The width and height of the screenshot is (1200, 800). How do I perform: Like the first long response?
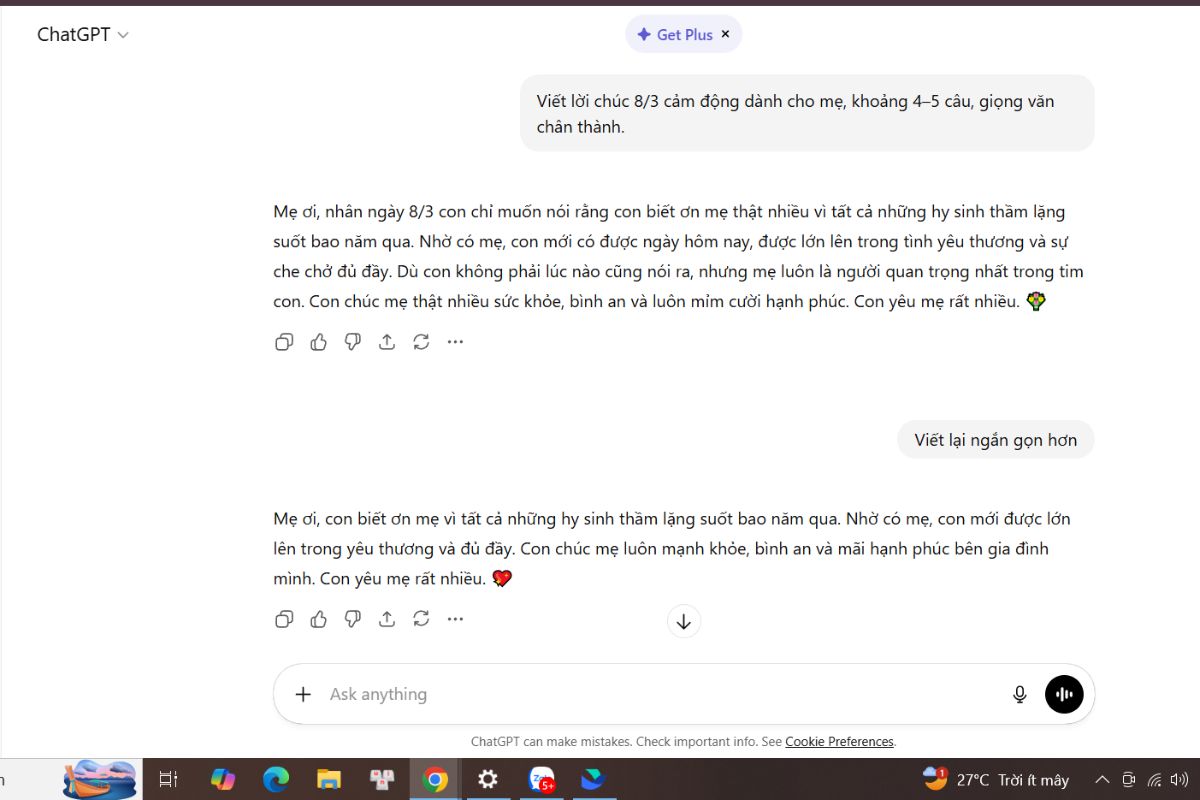click(x=318, y=342)
